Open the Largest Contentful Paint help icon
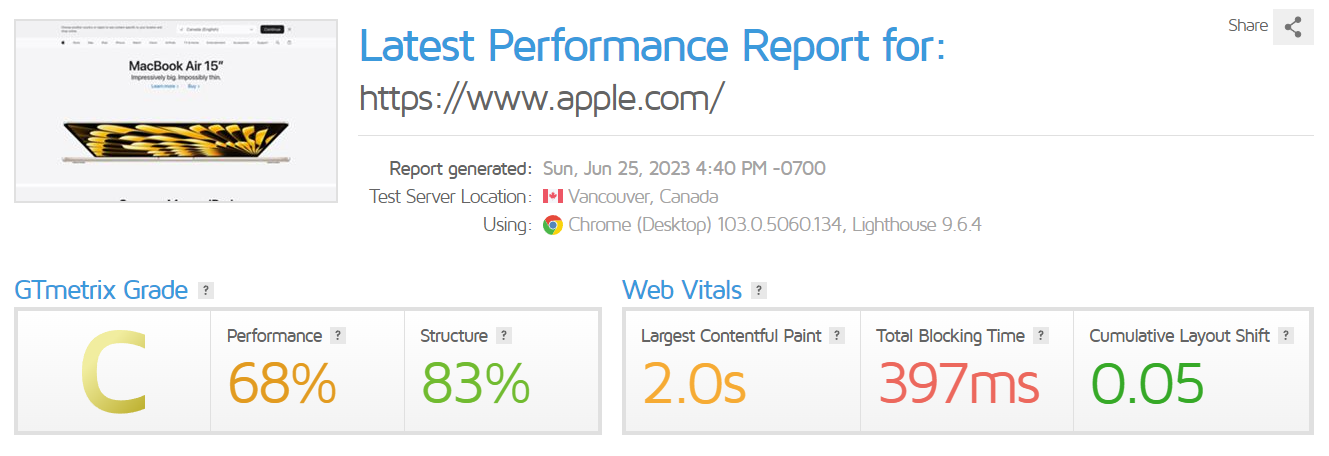Screen dimensions: 1329x456 point(837,336)
